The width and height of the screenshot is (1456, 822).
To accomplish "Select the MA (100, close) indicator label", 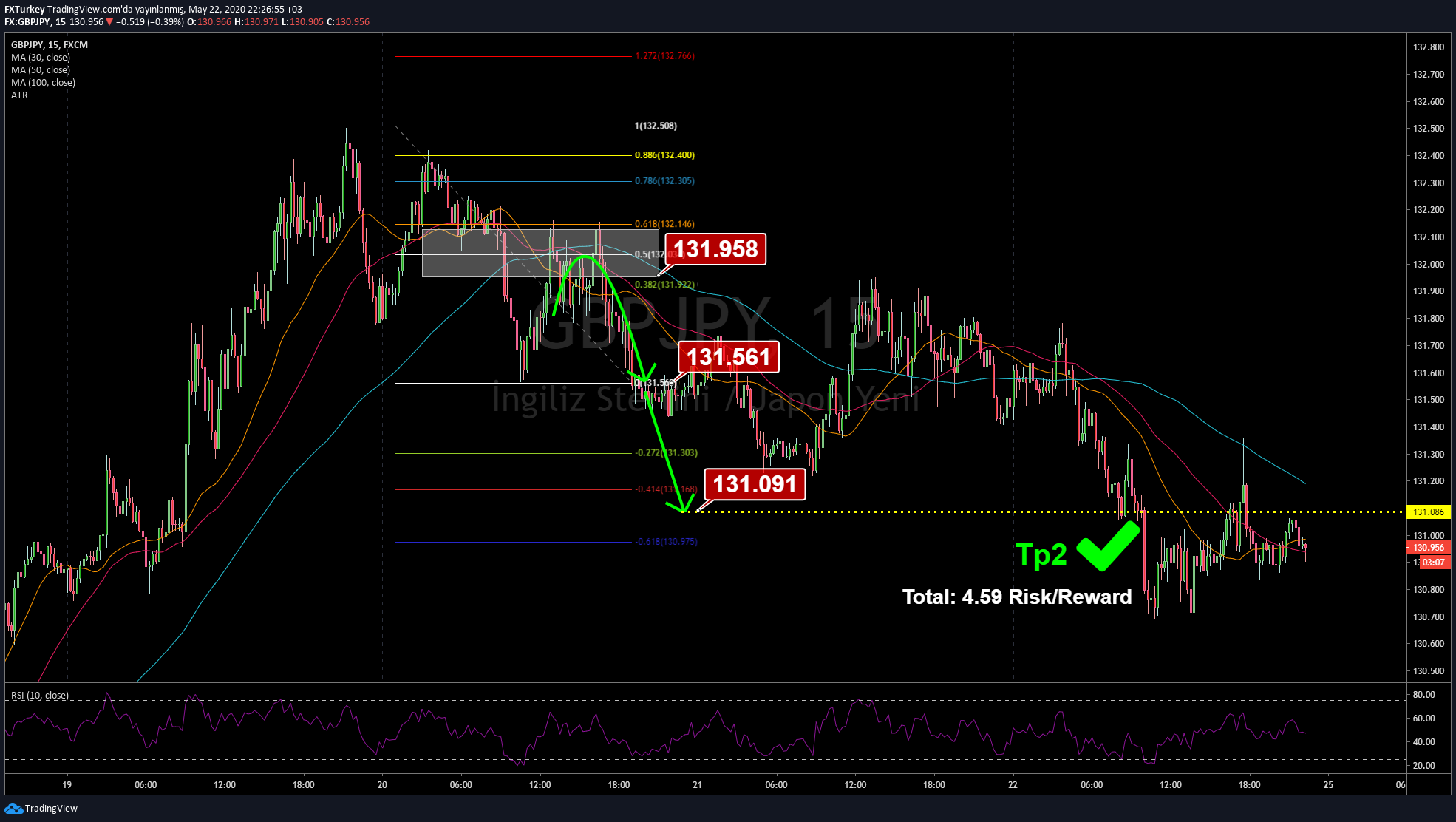I will click(x=43, y=83).
